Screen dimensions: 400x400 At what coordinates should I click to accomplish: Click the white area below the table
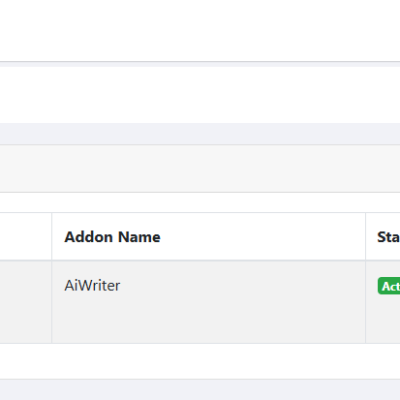click(x=200, y=361)
